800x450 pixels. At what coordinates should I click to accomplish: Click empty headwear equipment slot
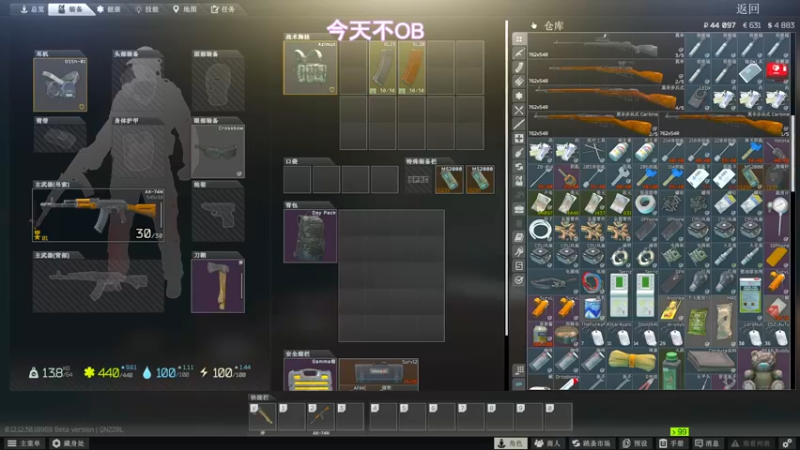click(139, 85)
